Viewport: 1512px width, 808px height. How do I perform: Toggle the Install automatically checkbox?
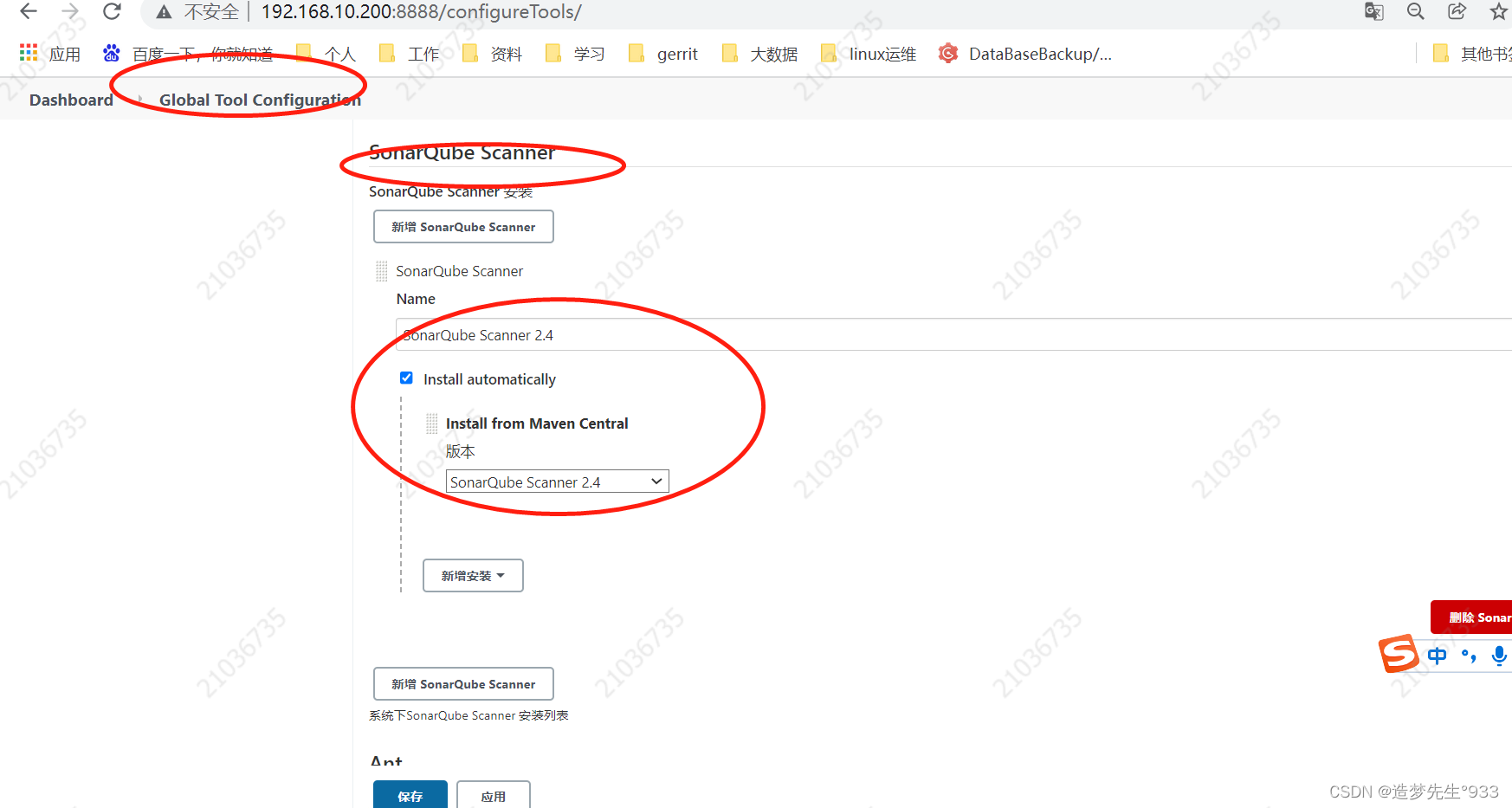(x=406, y=378)
